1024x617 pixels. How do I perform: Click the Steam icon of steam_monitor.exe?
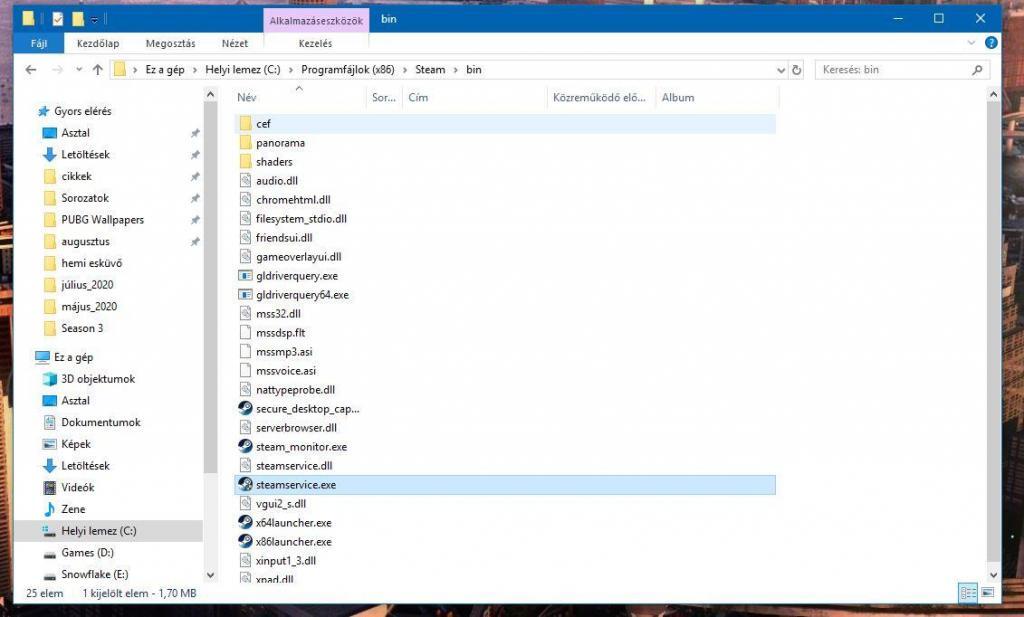(x=245, y=447)
